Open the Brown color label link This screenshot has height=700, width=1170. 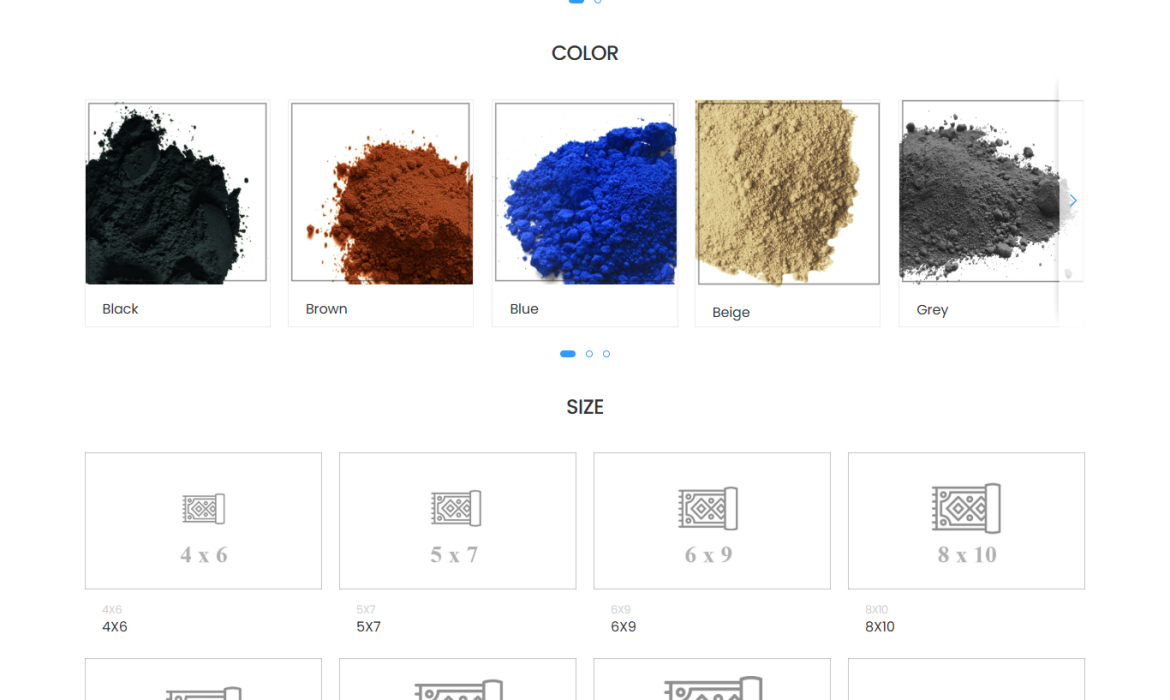[326, 309]
